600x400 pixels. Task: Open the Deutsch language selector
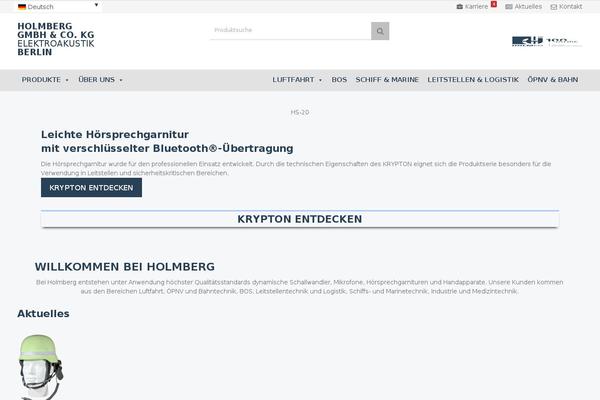point(58,7)
